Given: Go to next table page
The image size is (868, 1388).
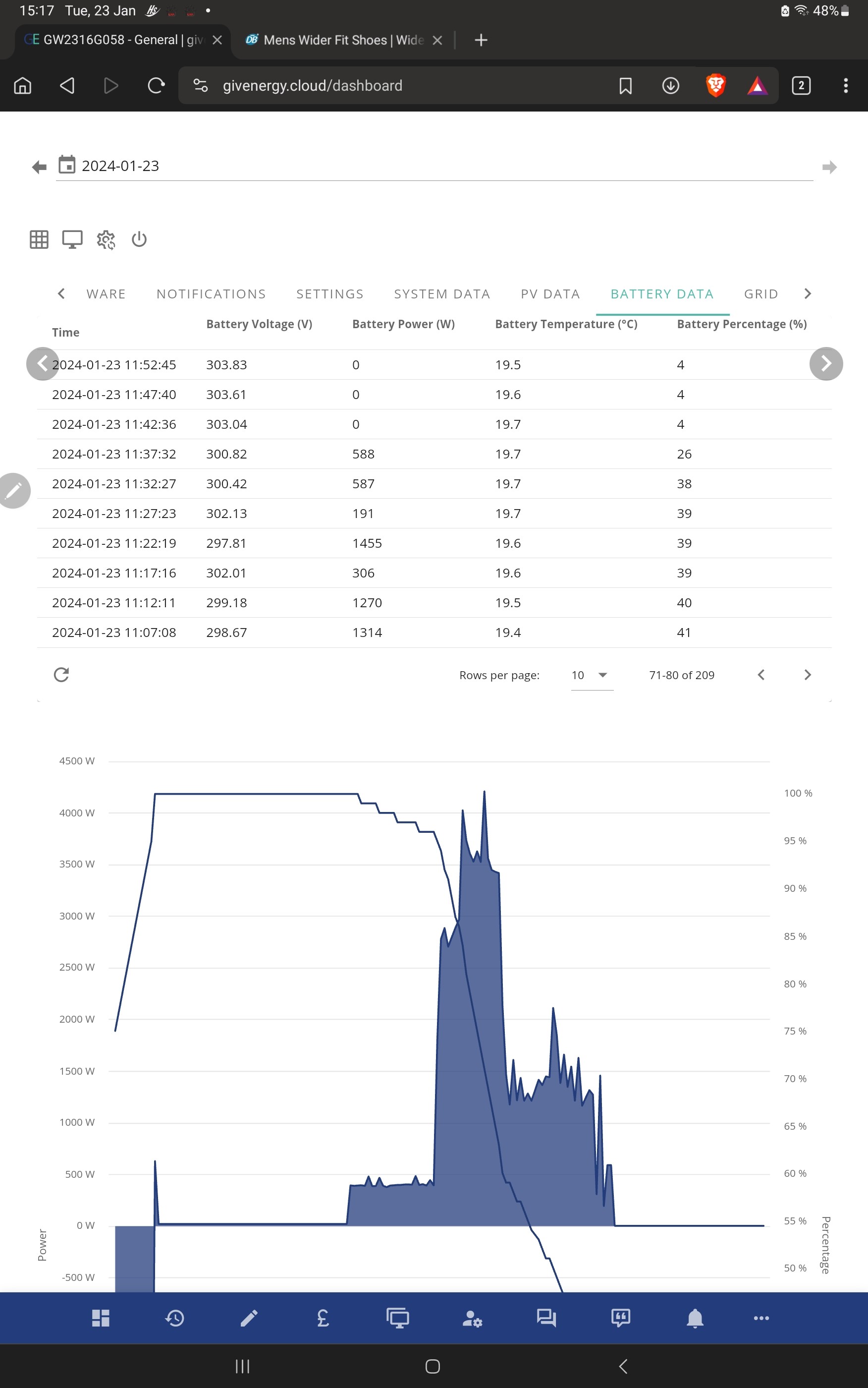Looking at the screenshot, I should point(807,675).
